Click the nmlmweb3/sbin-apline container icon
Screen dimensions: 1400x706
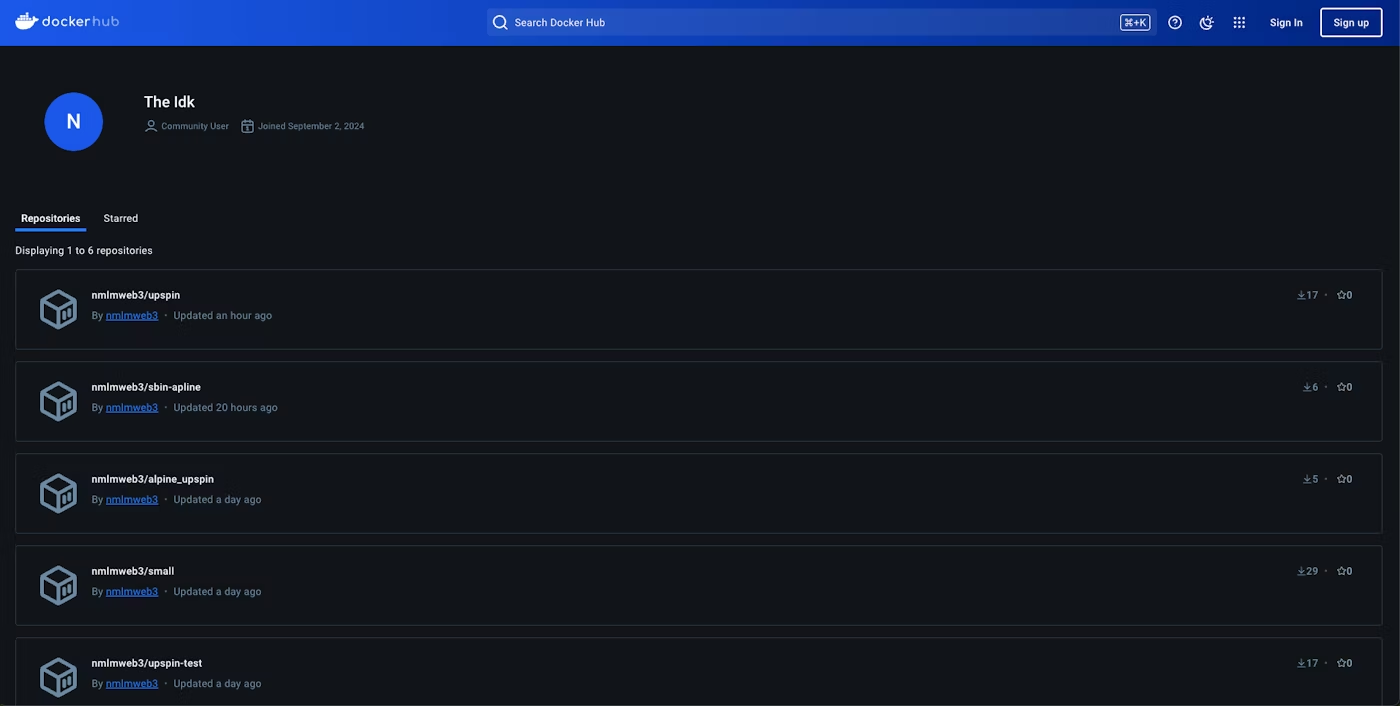58,401
